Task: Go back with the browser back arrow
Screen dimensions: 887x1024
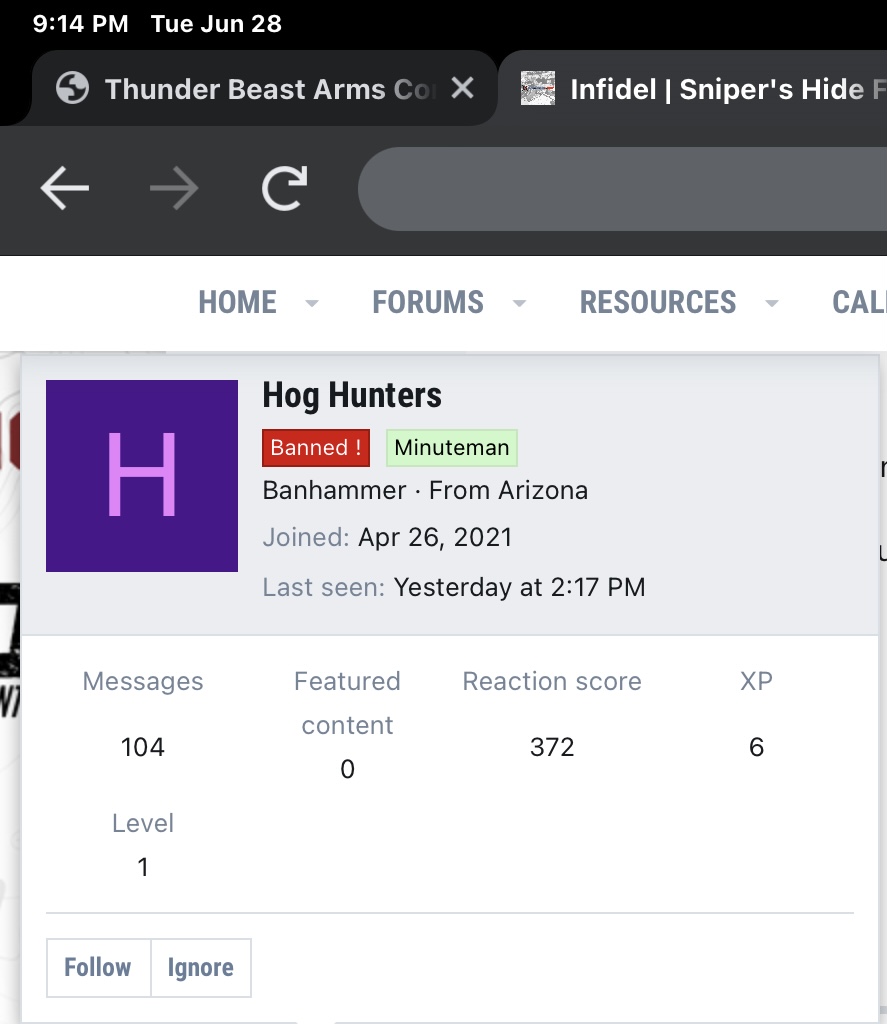Action: (x=65, y=188)
